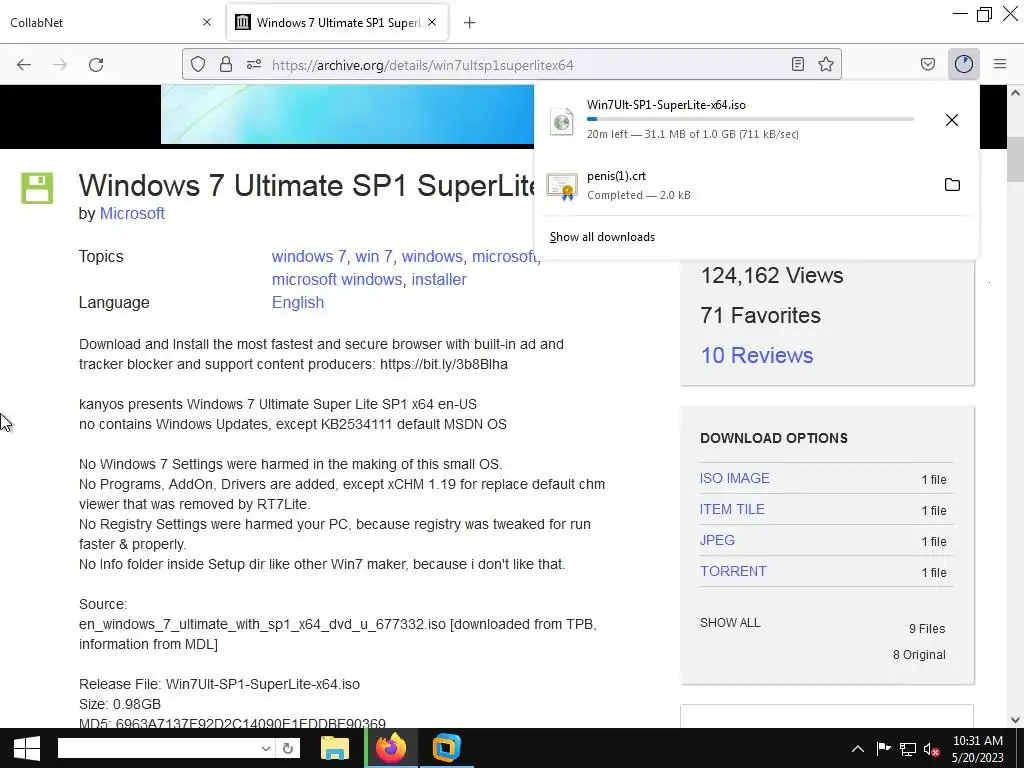
Task: Click the green floppy disk software icon
Action: 37,188
